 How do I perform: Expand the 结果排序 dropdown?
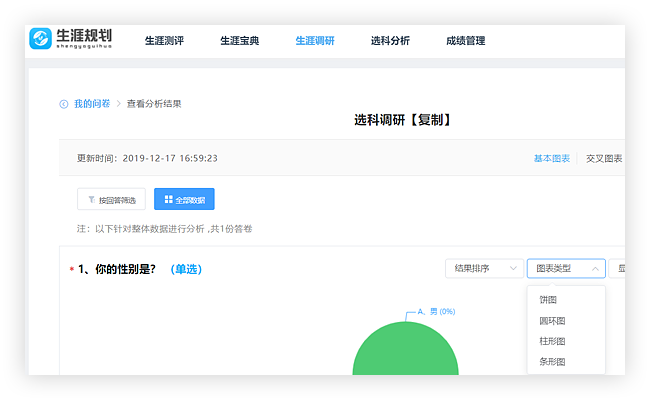[x=484, y=268]
